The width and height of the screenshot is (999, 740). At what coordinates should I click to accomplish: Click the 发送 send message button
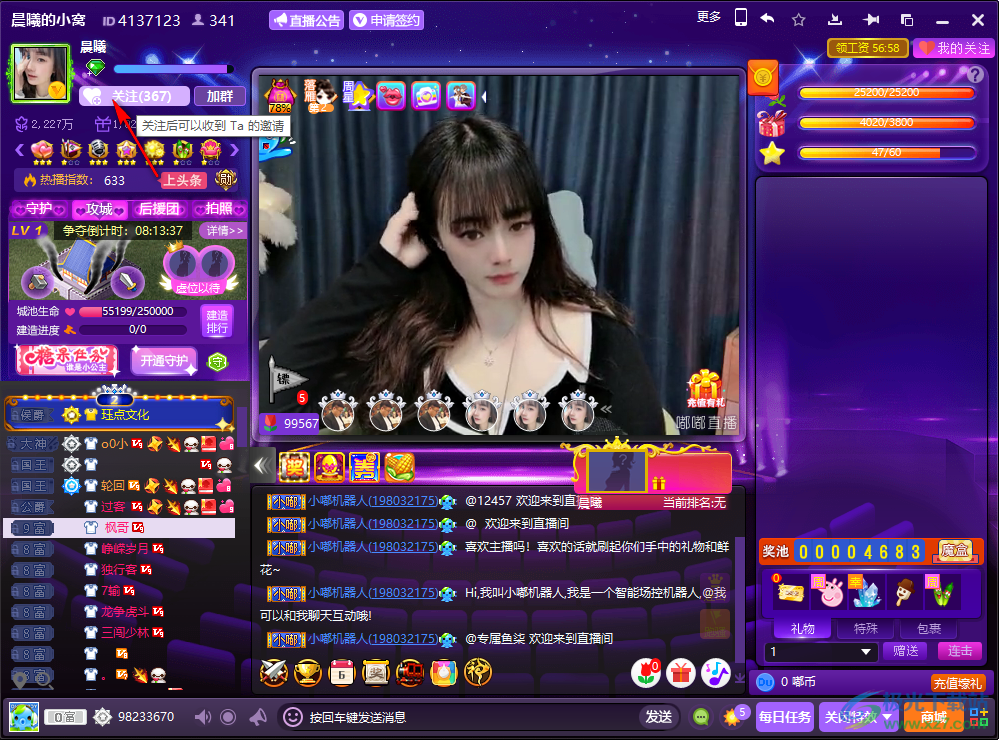[x=658, y=717]
